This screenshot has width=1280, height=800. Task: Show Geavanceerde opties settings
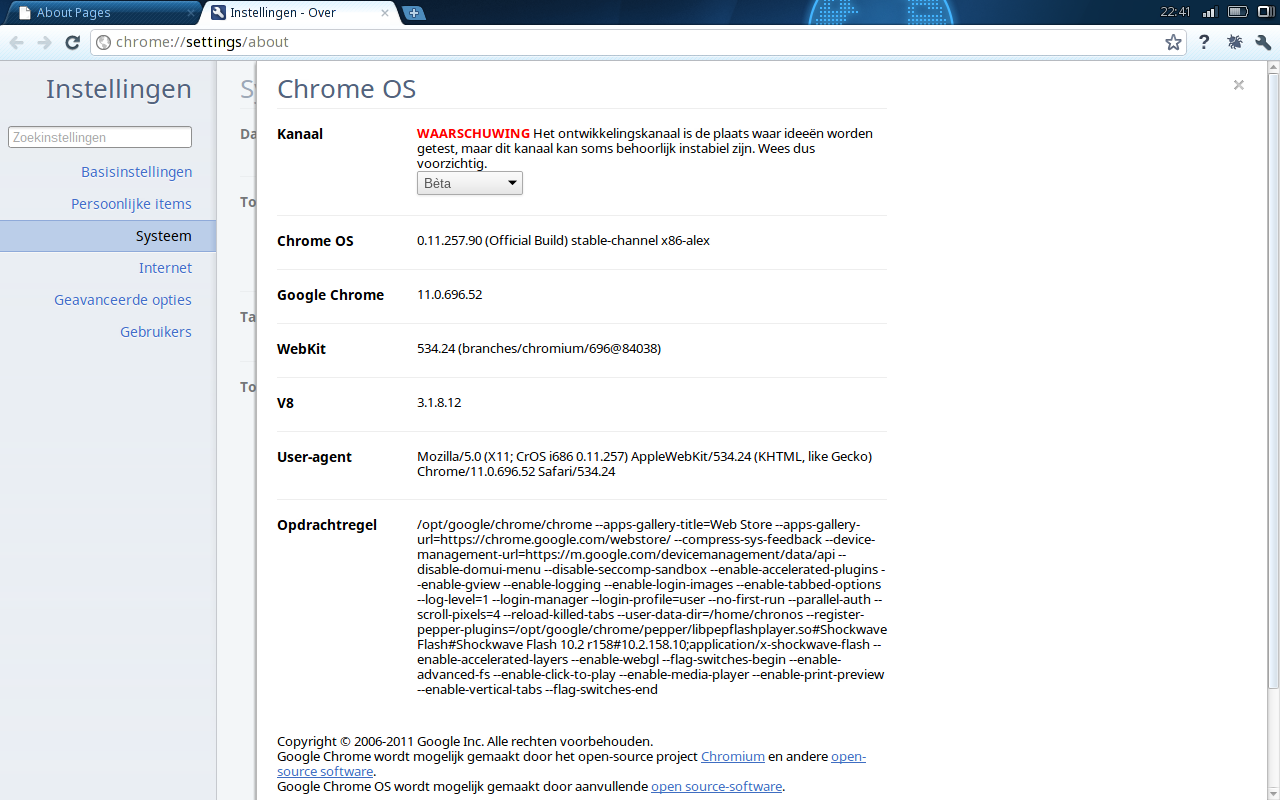(123, 300)
